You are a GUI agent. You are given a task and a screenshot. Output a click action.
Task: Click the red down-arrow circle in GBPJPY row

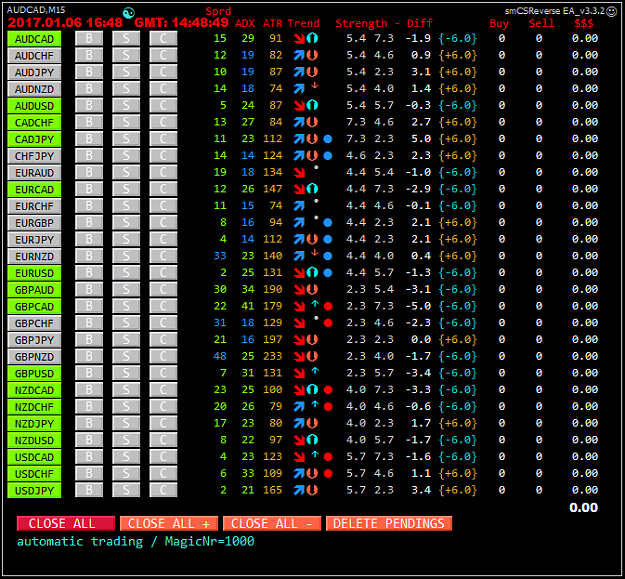point(312,340)
